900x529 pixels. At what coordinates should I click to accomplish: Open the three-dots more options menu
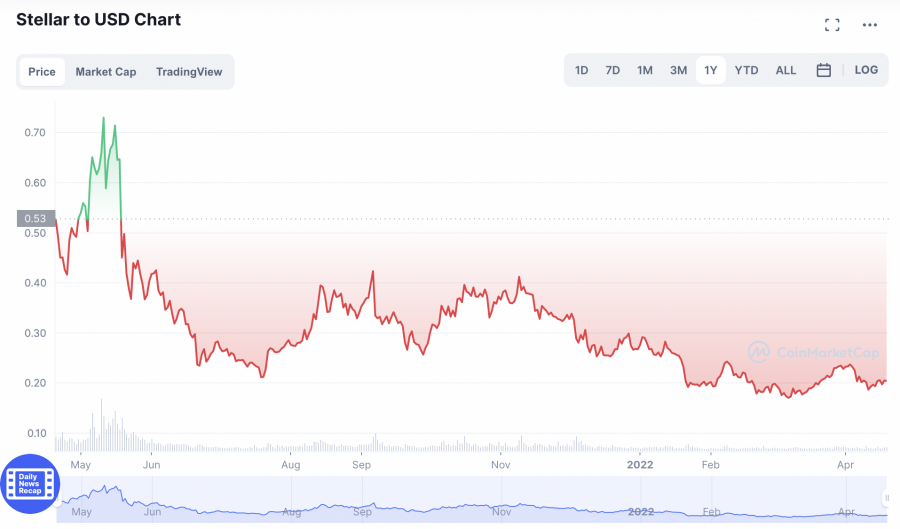[x=870, y=25]
